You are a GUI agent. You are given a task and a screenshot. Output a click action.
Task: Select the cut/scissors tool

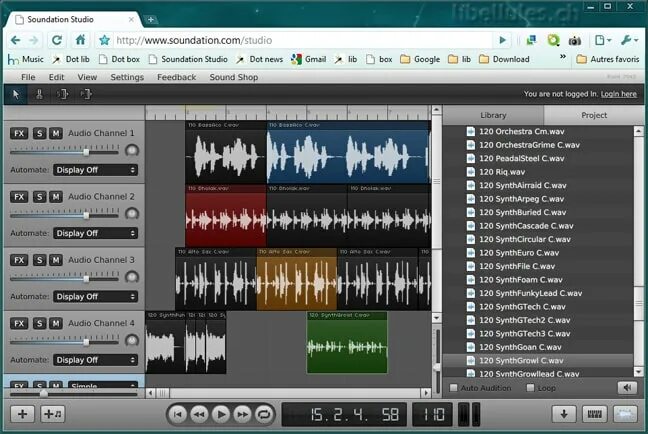(39, 94)
